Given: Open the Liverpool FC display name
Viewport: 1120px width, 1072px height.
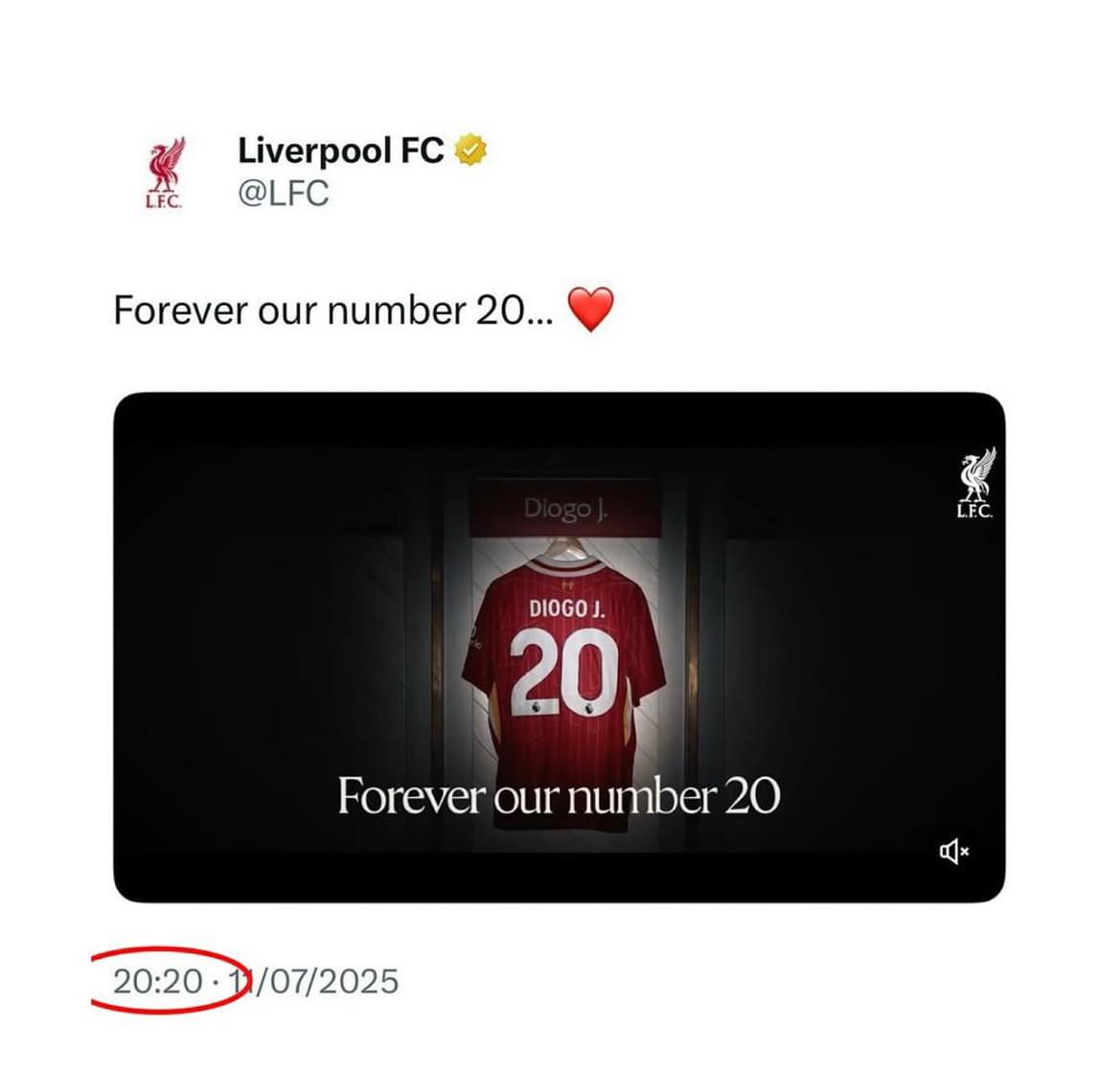Looking at the screenshot, I should (341, 150).
